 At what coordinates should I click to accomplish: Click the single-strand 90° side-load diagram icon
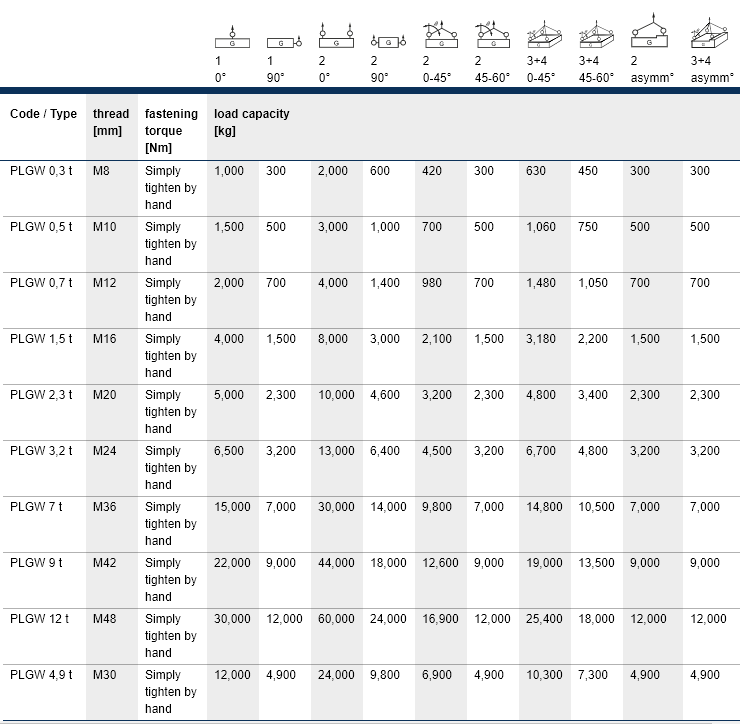(284, 43)
